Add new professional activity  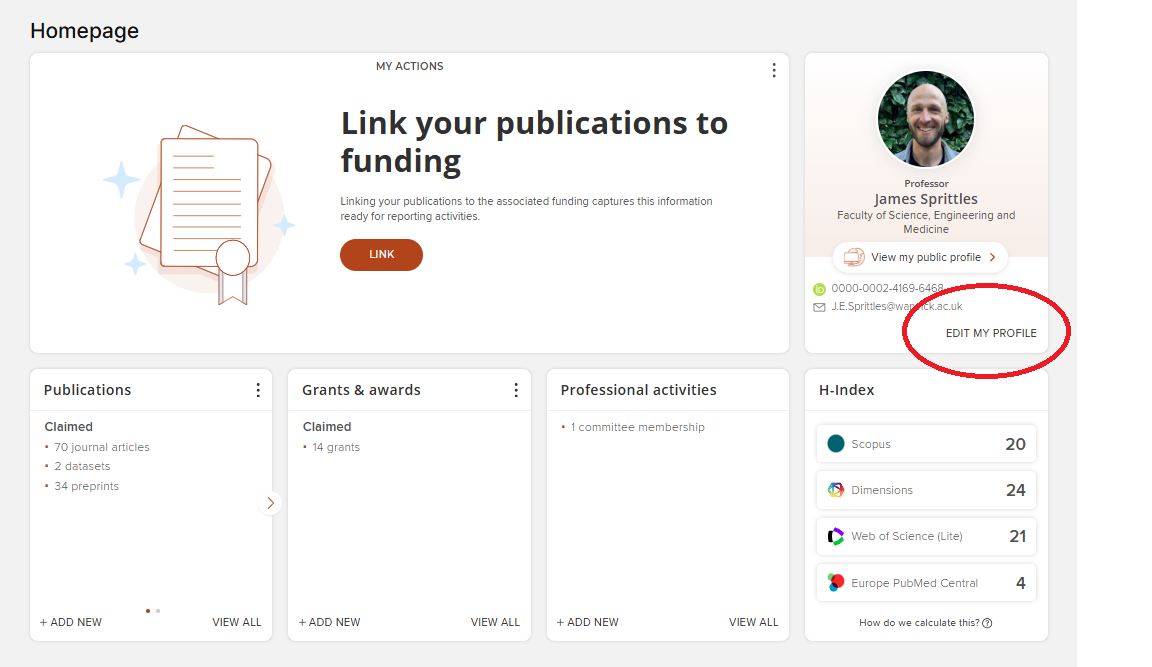pyautogui.click(x=588, y=622)
